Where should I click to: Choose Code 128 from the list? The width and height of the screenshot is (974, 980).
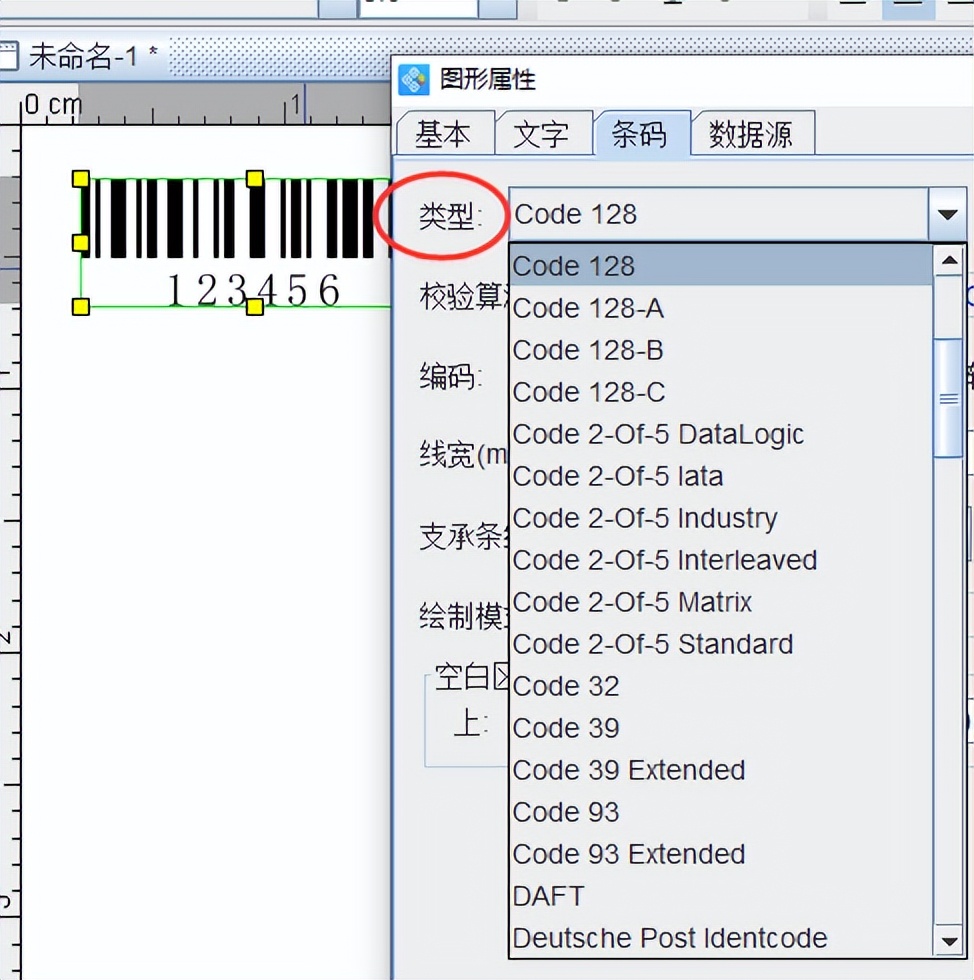point(721,266)
